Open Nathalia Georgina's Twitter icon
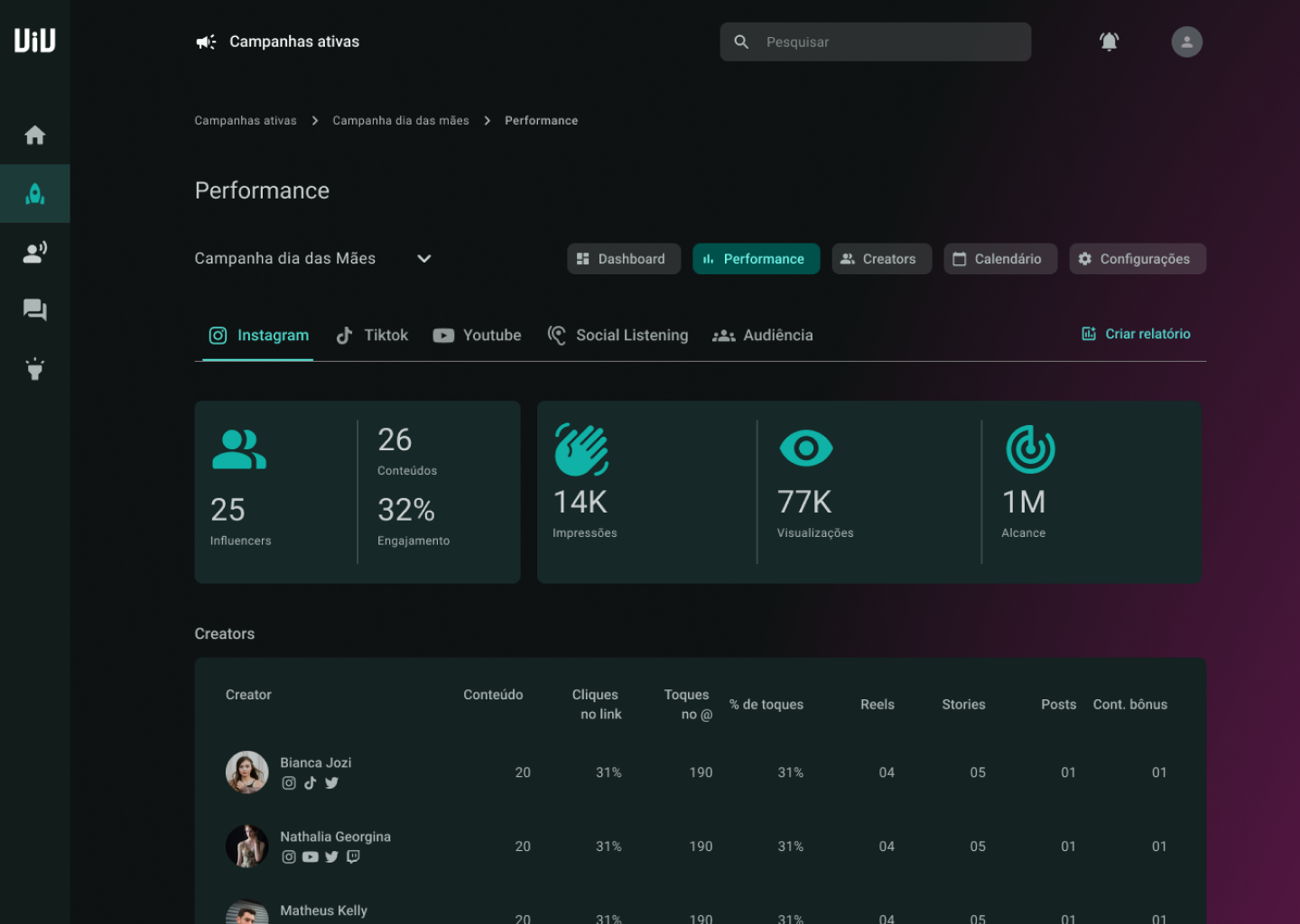 tap(331, 857)
